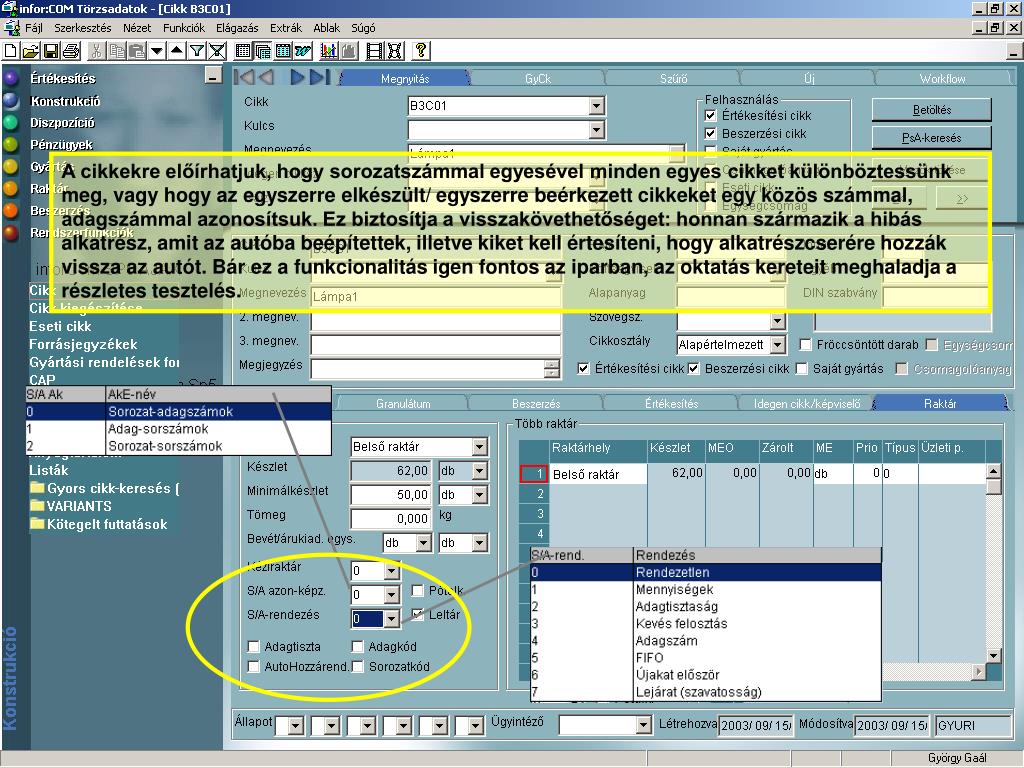This screenshot has height=768, width=1024.
Task: Click the expand arrows toolbar icon
Action: (x=395, y=50)
